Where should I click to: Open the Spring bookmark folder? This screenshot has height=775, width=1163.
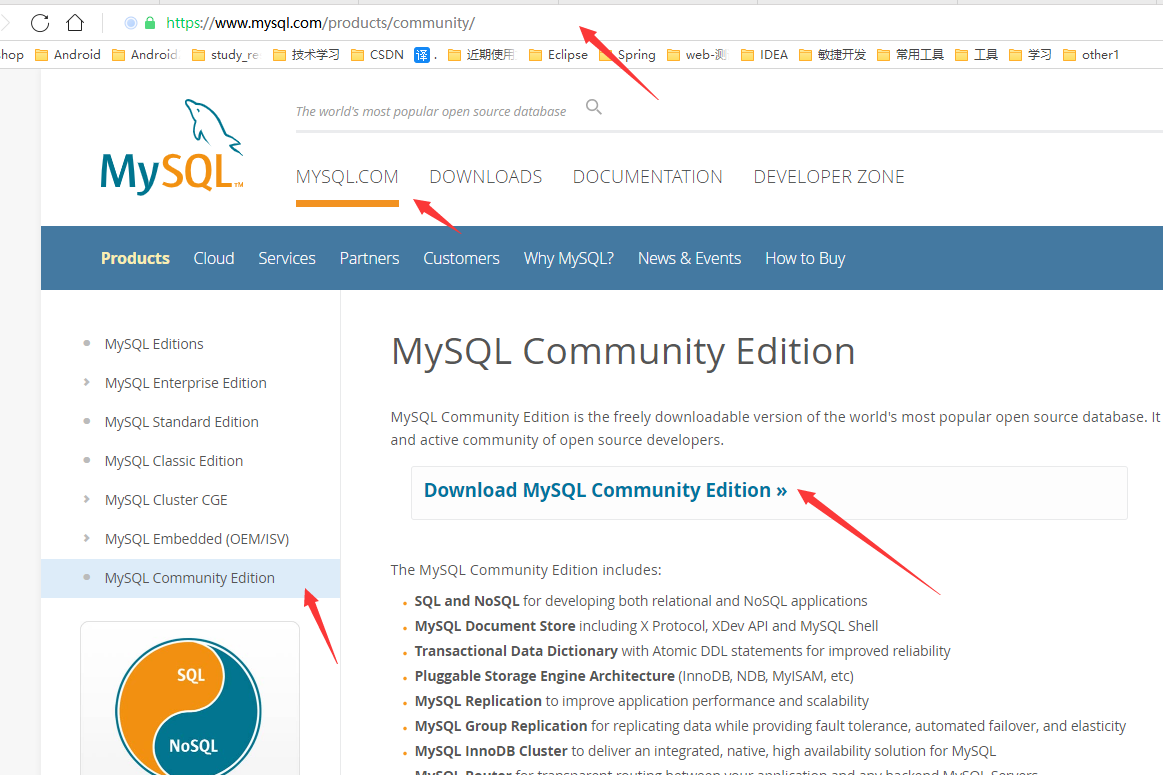pyautogui.click(x=627, y=55)
